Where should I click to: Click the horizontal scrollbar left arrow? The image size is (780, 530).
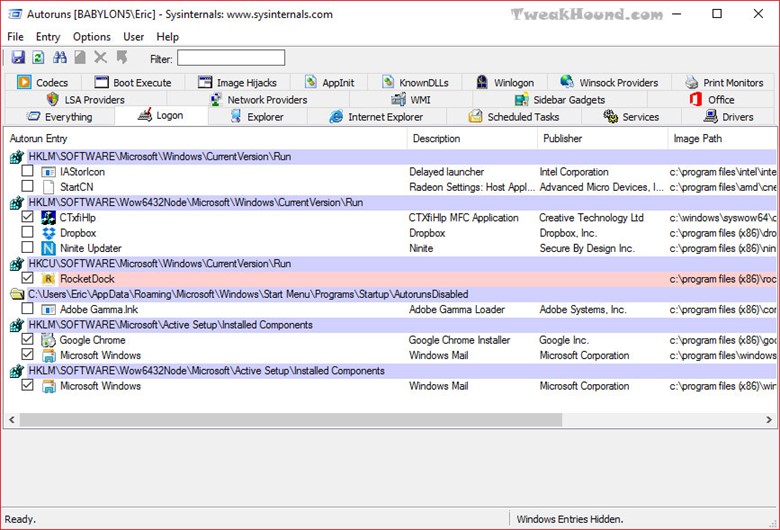[12, 420]
